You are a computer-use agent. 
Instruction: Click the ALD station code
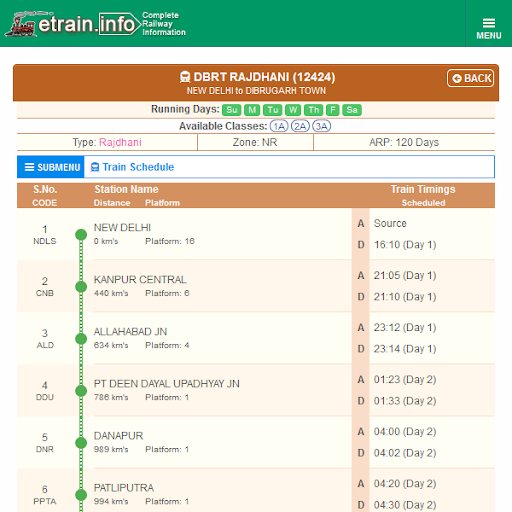[45, 345]
